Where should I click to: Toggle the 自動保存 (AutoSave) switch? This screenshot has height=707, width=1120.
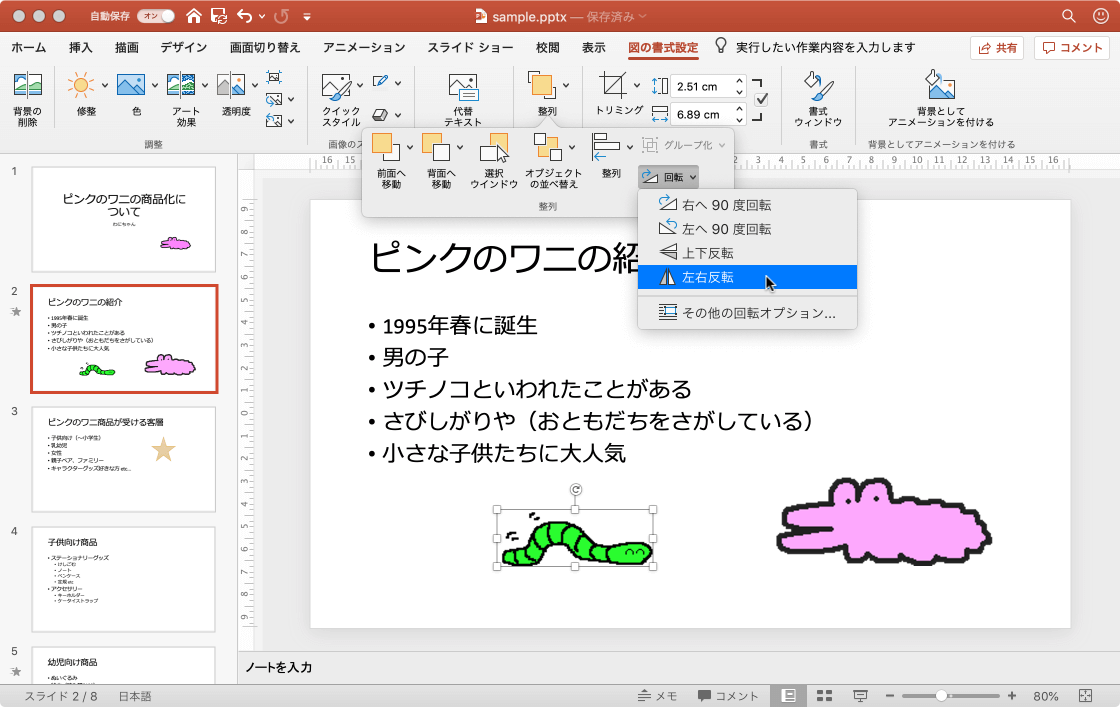point(157,16)
